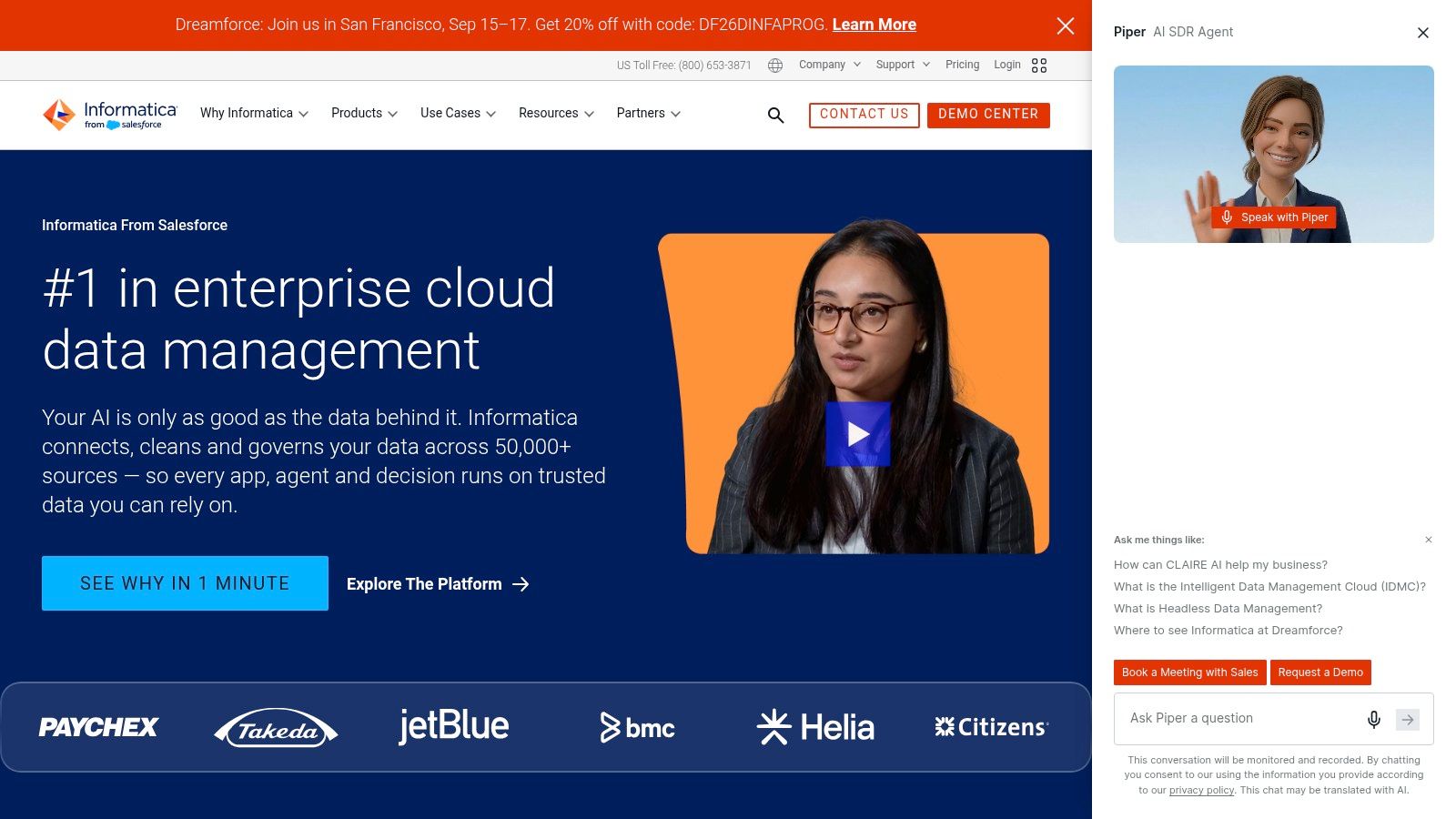Expand the Why Informatica menu
The width and height of the screenshot is (1456, 819).
[x=254, y=114]
